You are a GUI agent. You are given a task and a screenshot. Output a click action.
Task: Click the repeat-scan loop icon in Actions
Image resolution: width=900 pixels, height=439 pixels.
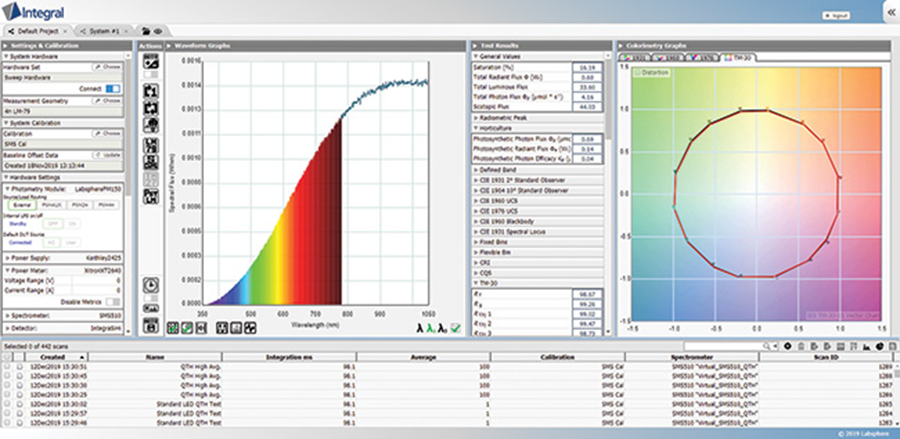pyautogui.click(x=151, y=108)
